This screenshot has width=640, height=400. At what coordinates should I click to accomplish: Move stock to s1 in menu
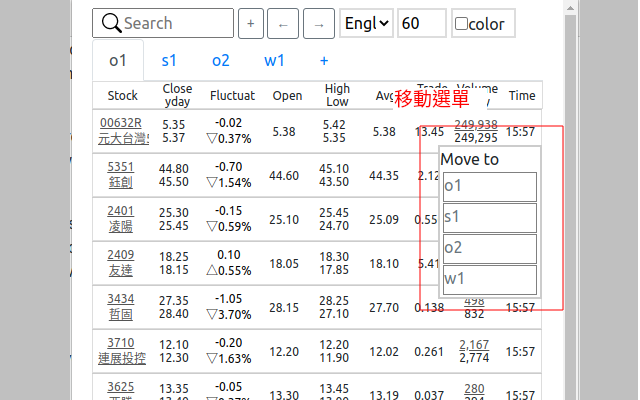click(x=490, y=218)
